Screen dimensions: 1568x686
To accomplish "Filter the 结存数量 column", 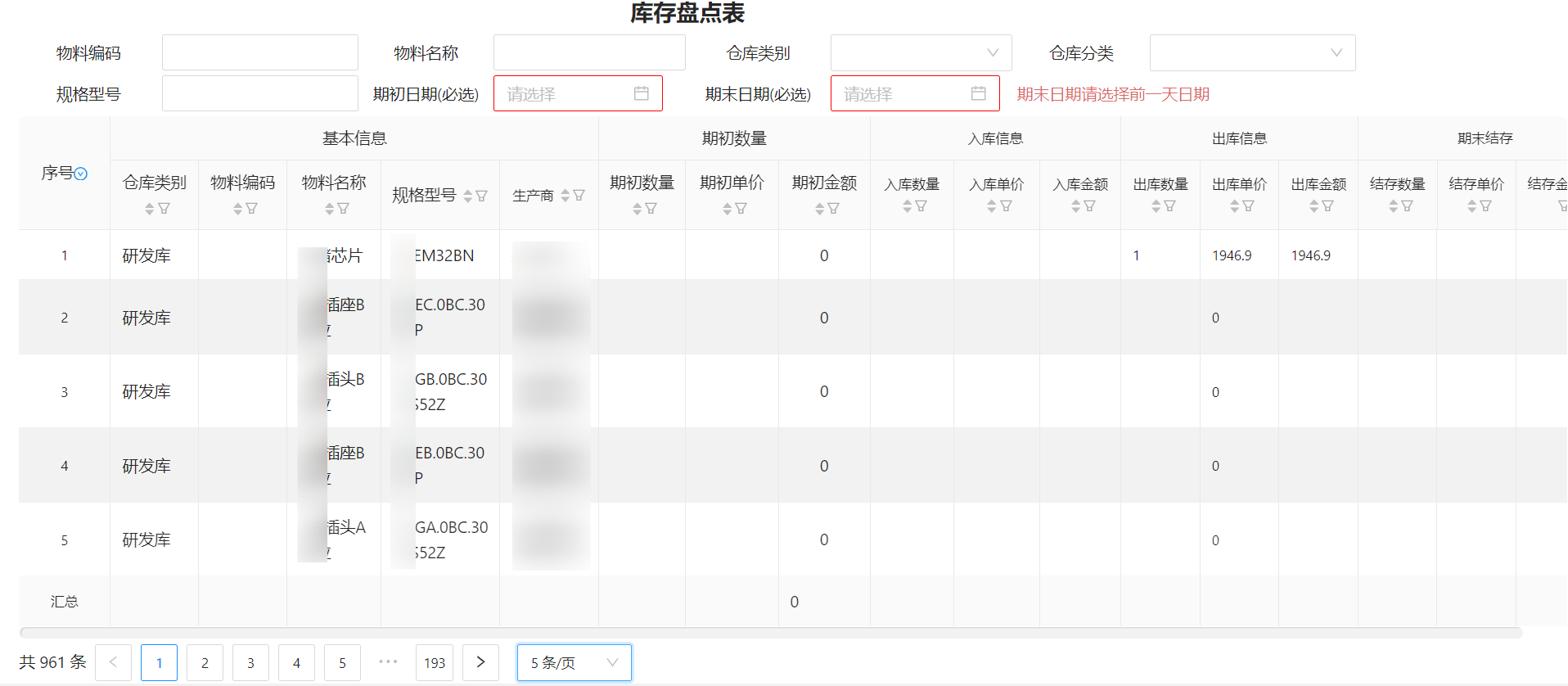I will pyautogui.click(x=1407, y=206).
